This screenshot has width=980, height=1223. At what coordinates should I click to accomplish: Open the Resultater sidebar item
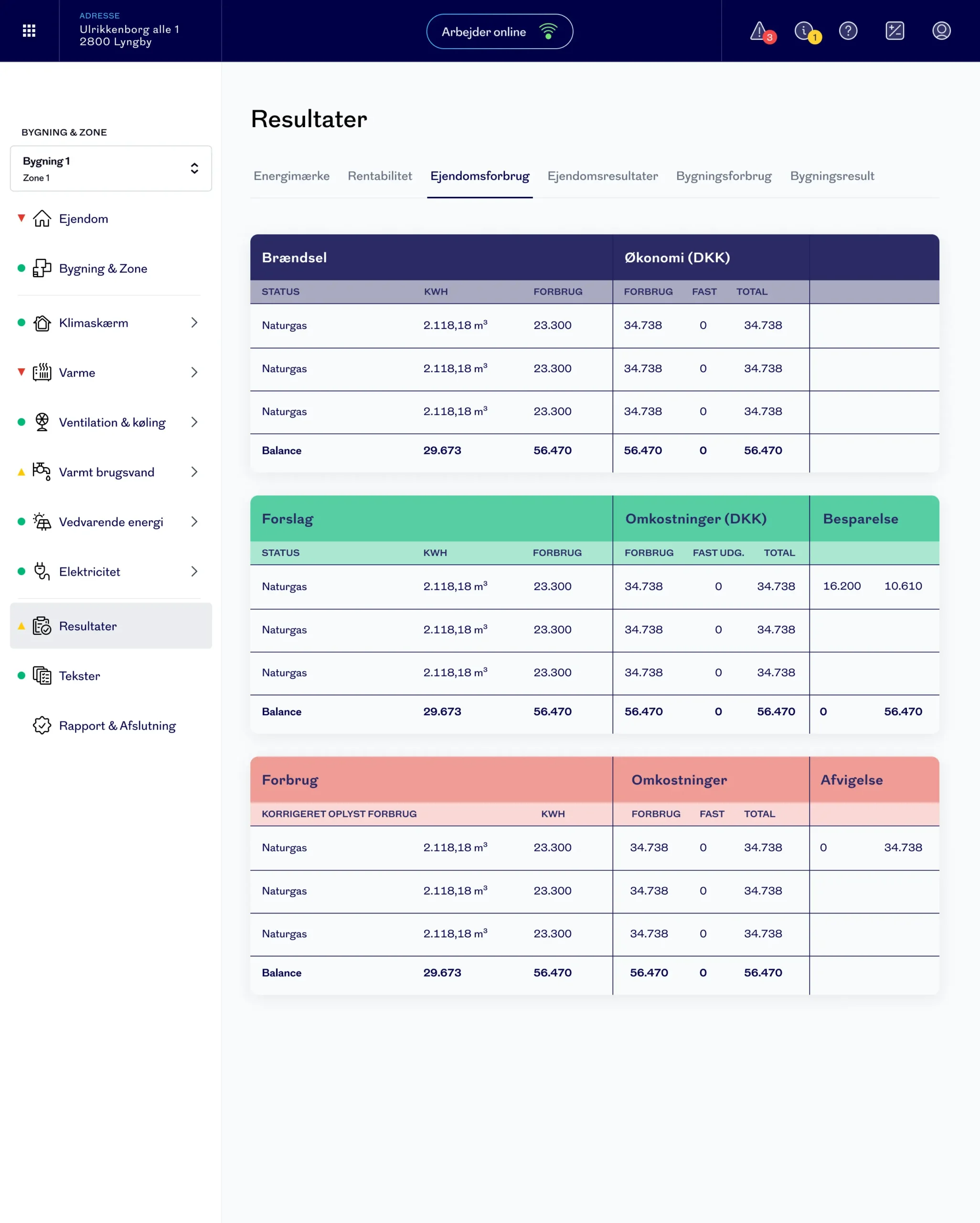pyautogui.click(x=111, y=626)
